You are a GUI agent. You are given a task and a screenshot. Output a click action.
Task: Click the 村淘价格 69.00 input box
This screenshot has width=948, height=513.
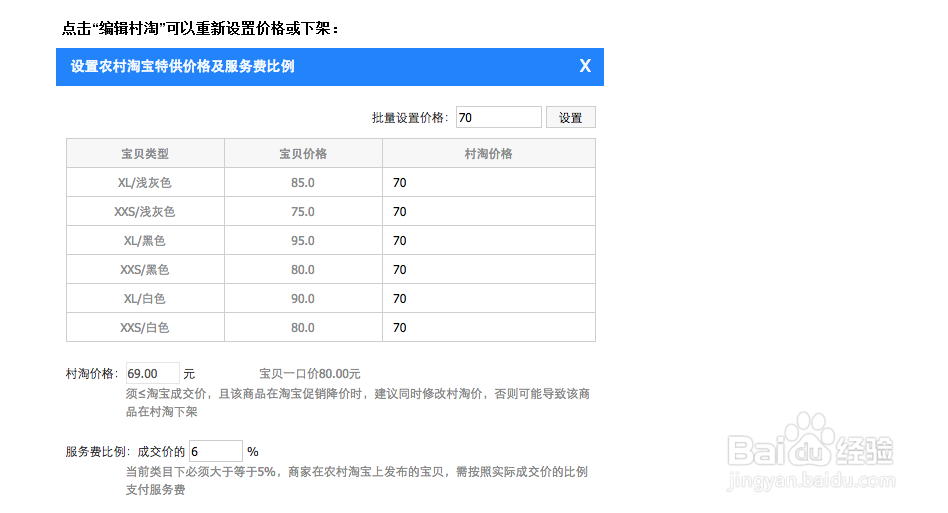pos(152,373)
